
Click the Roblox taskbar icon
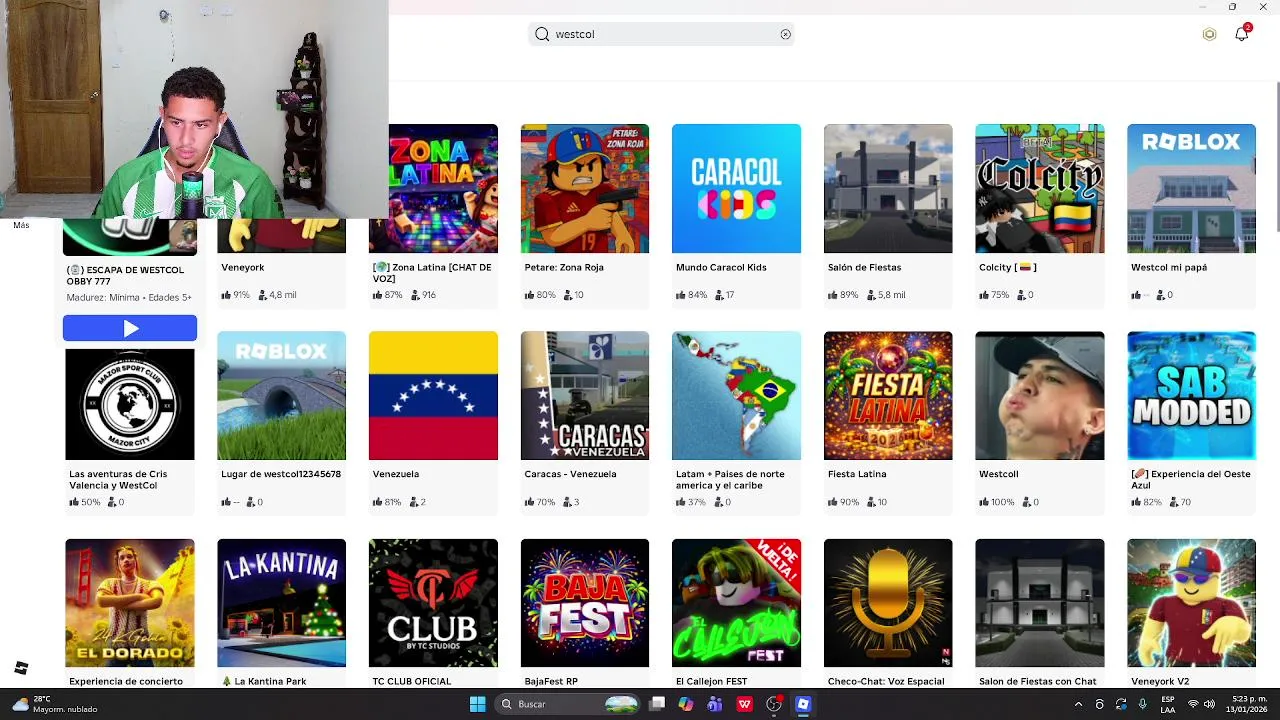[x=803, y=704]
